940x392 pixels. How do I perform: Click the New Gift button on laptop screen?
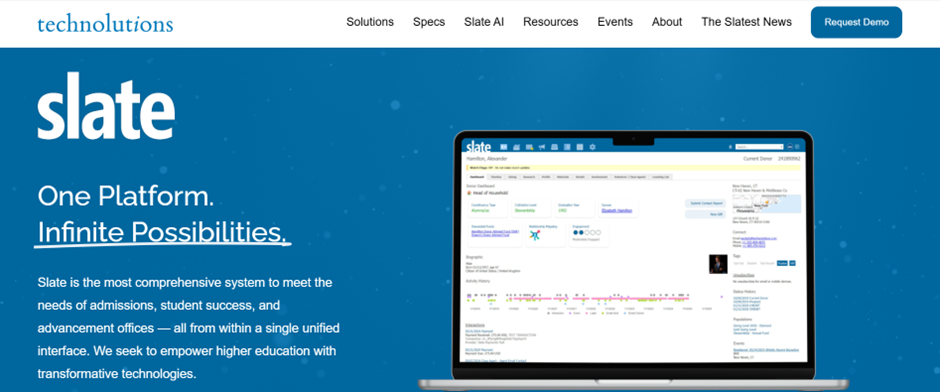tap(706, 214)
